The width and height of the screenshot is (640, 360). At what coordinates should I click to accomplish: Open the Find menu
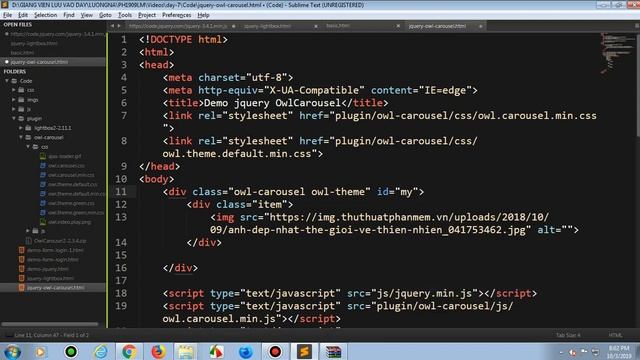pyautogui.click(x=69, y=15)
